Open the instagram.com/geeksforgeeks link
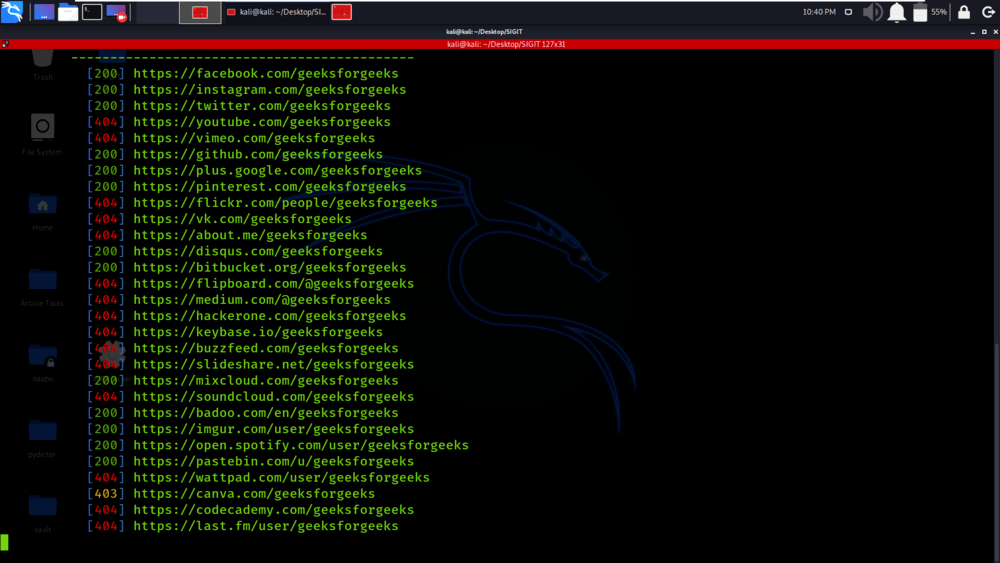 (x=270, y=89)
